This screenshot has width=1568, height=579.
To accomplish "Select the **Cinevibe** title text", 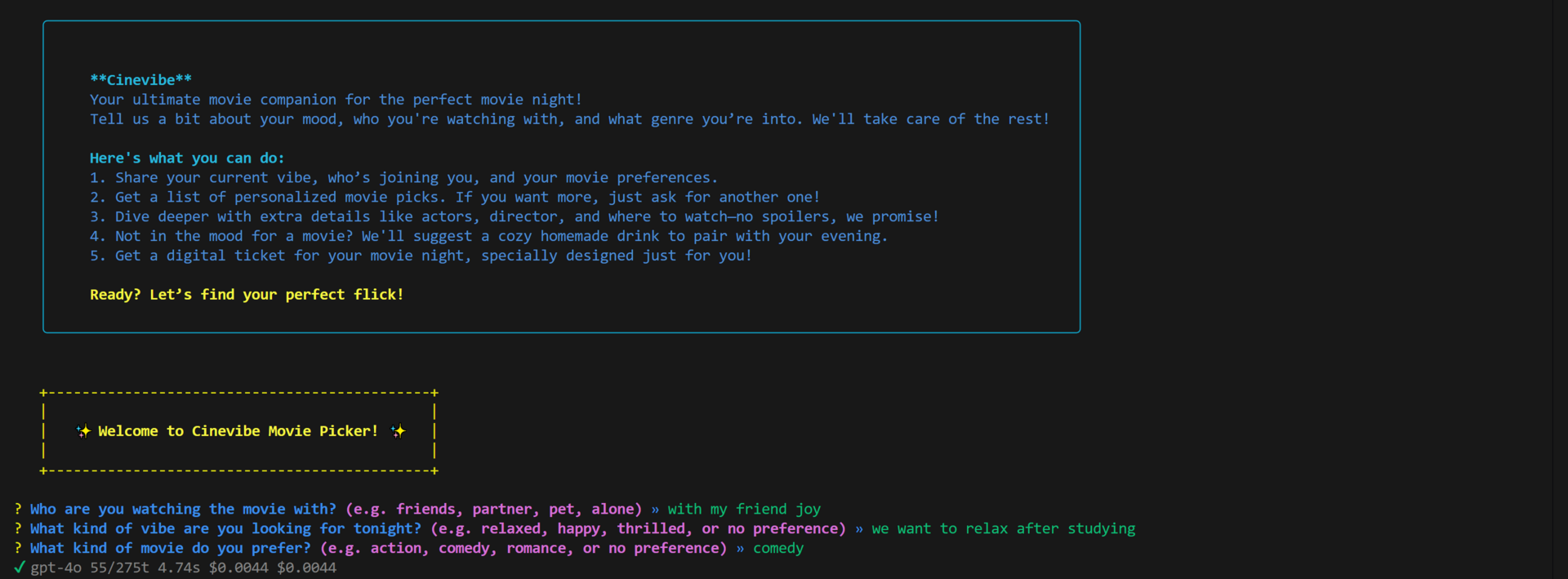I will (x=140, y=80).
